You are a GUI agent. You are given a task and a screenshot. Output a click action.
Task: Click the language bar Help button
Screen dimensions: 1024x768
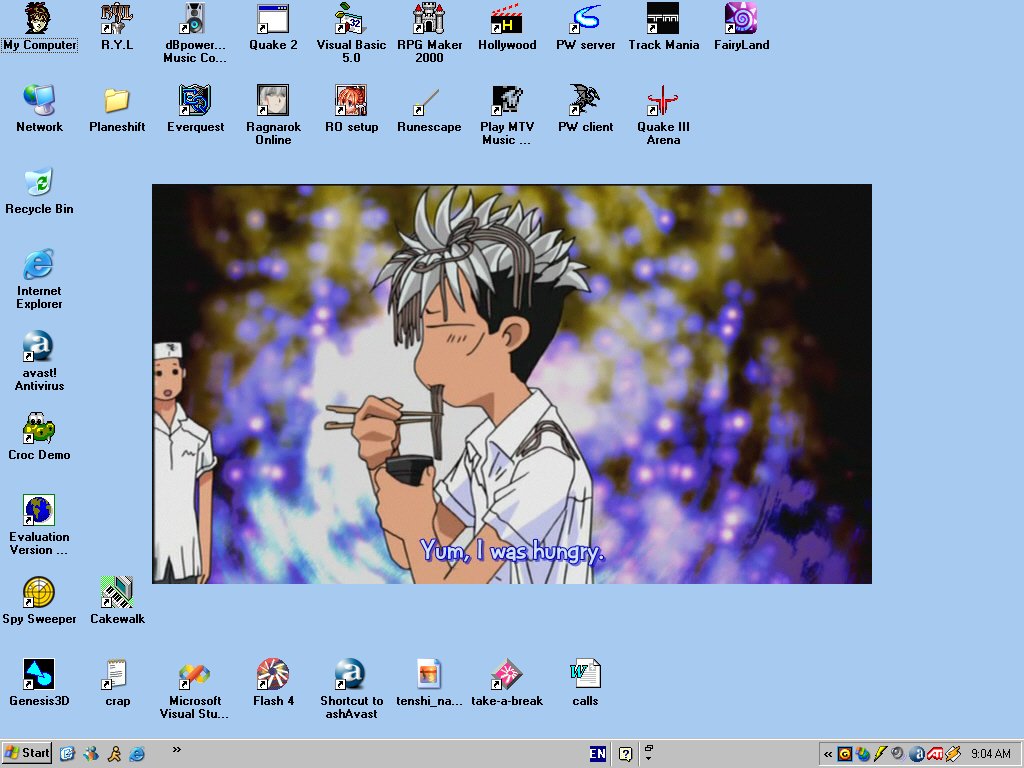point(626,754)
